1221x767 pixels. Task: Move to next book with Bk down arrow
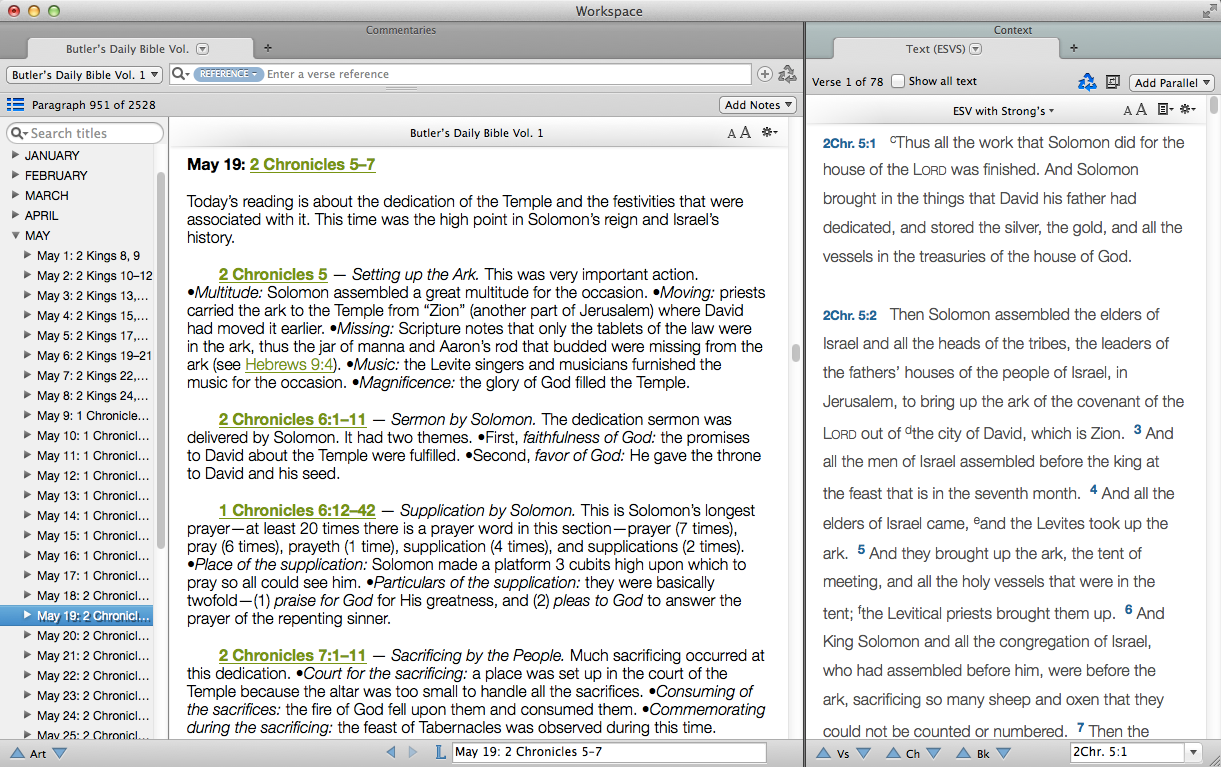coord(1004,753)
